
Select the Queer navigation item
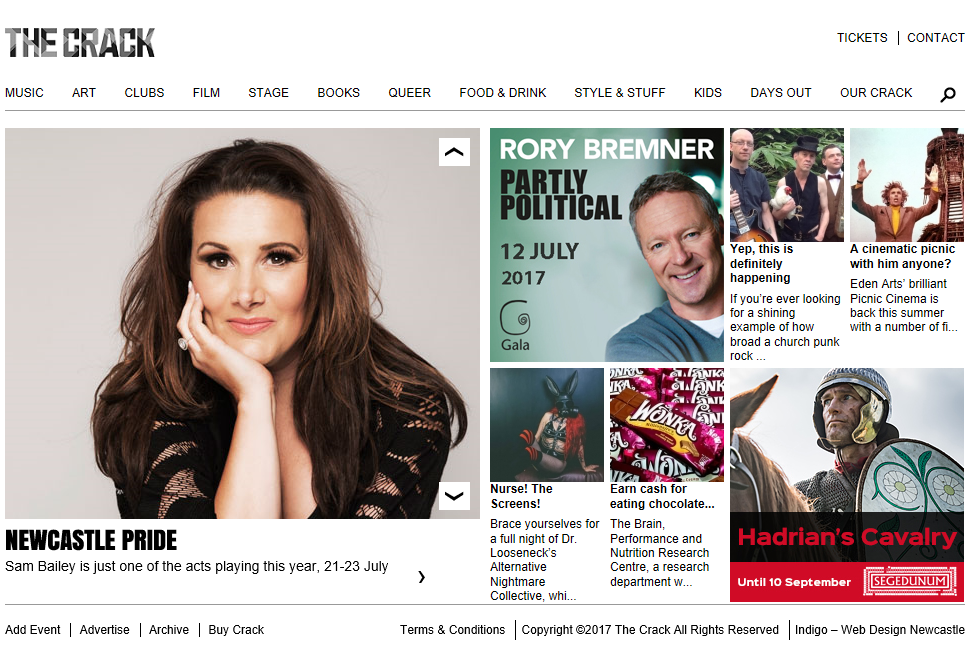tap(409, 92)
